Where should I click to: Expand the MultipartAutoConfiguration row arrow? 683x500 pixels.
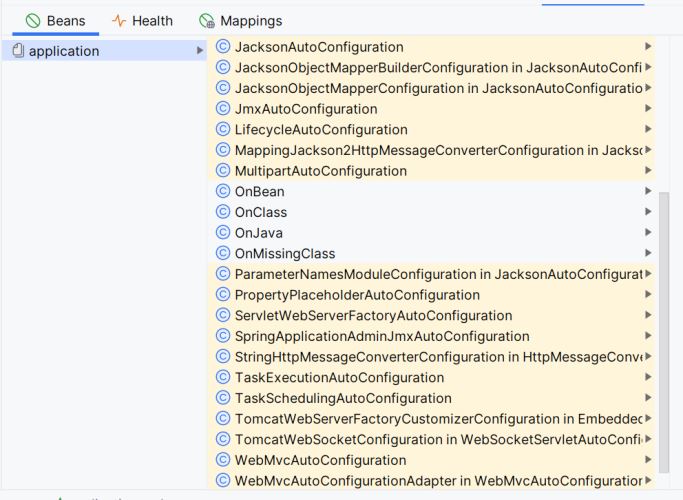pos(648,170)
